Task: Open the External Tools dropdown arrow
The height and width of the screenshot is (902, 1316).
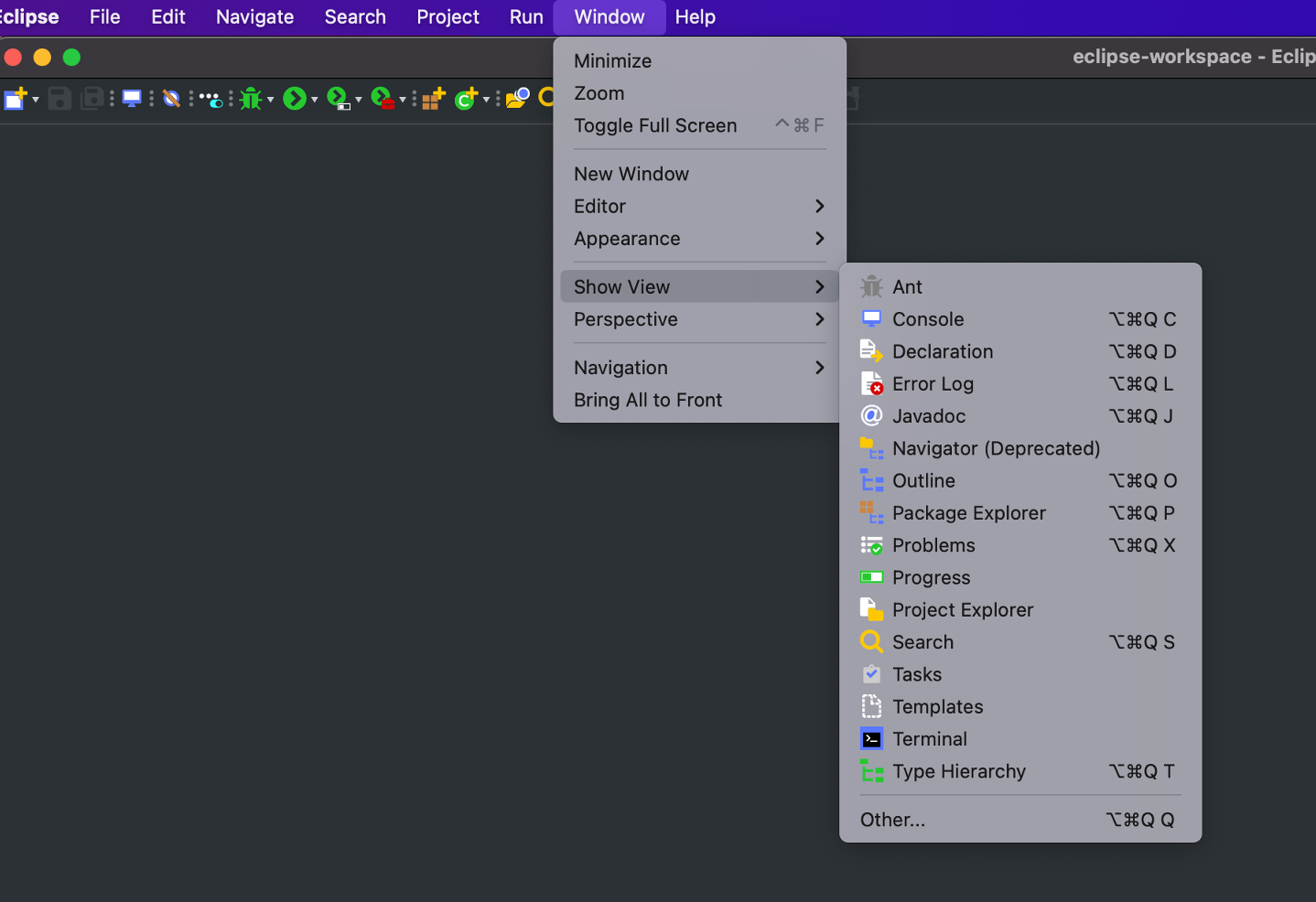Action: tap(403, 99)
